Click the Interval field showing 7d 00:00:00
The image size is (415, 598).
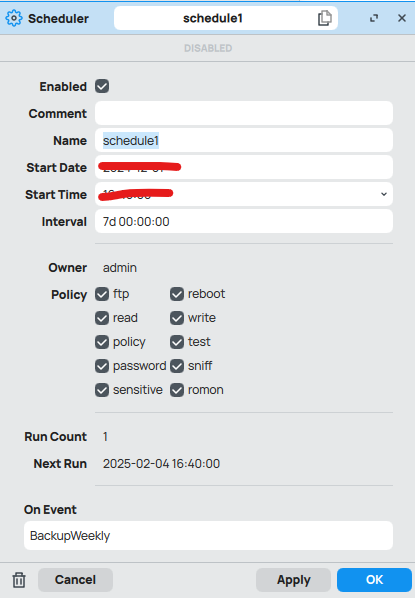tap(244, 221)
